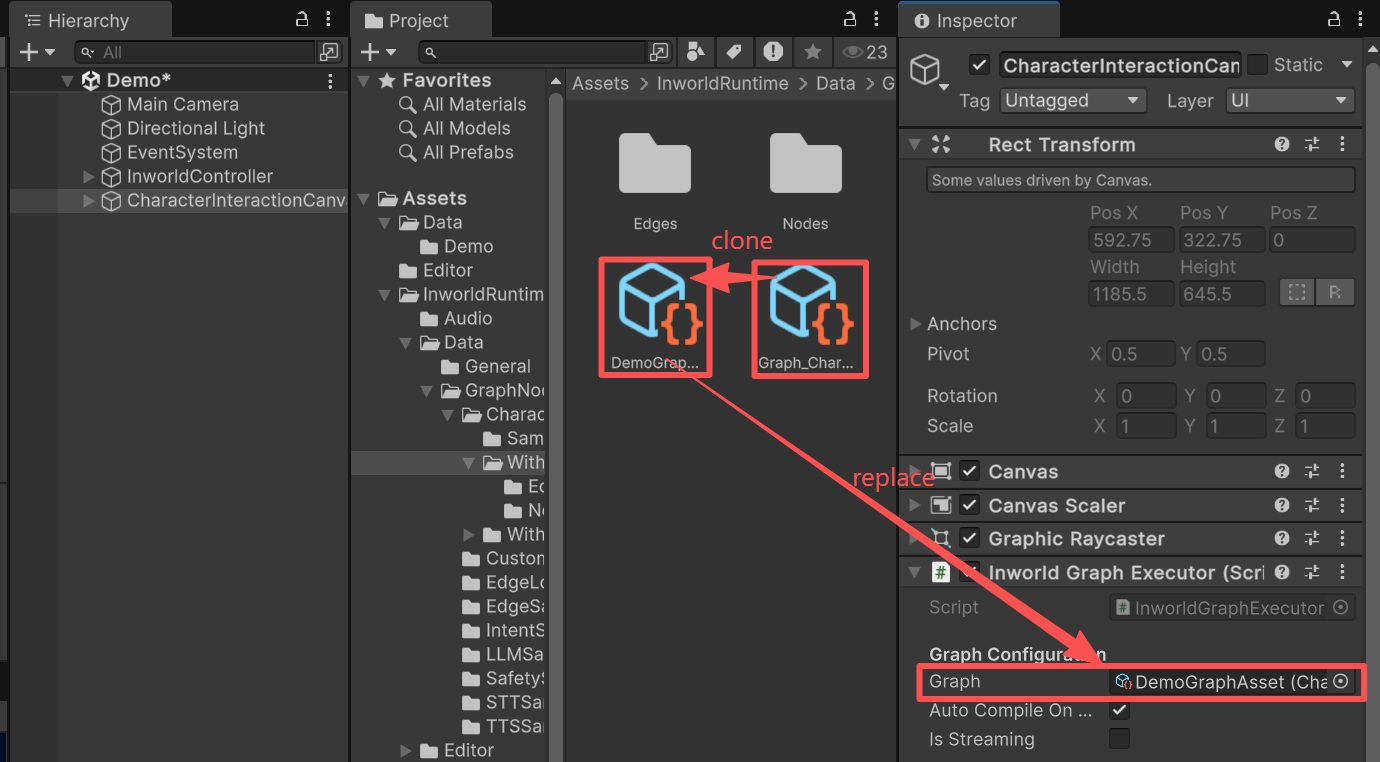Toggle the Static checkbox
The height and width of the screenshot is (762, 1380).
pos(1257,65)
